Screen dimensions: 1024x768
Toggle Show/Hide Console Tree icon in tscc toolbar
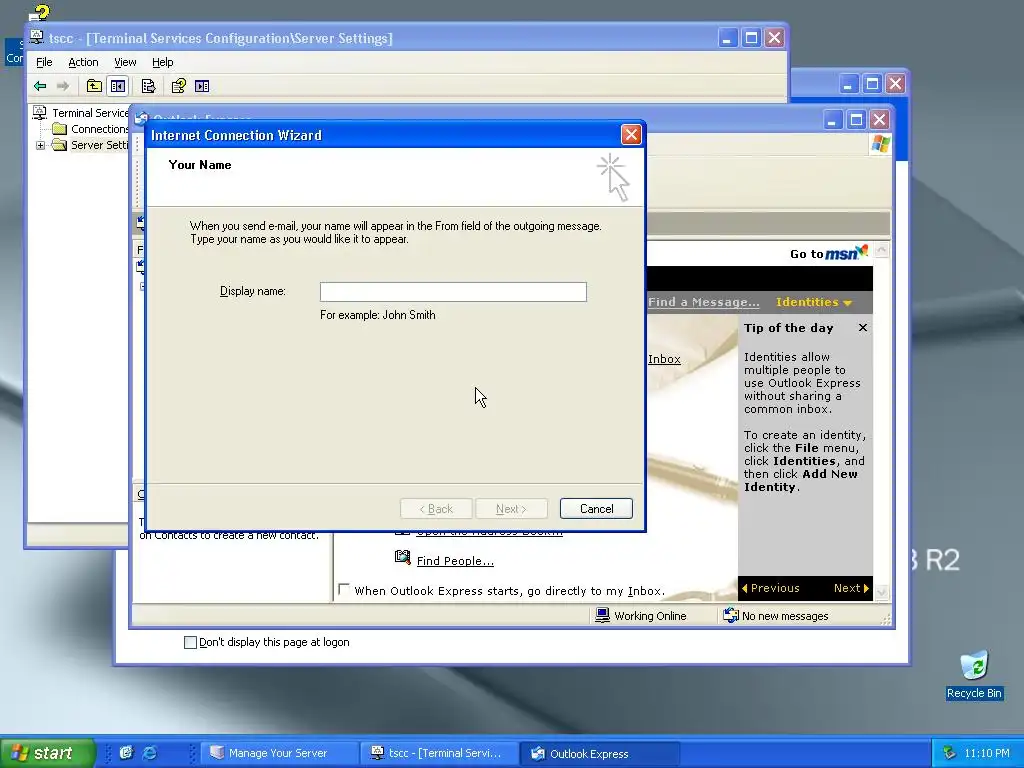[x=118, y=86]
